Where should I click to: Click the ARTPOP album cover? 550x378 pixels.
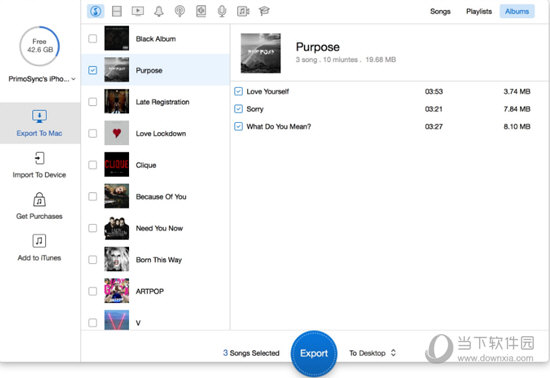[117, 291]
